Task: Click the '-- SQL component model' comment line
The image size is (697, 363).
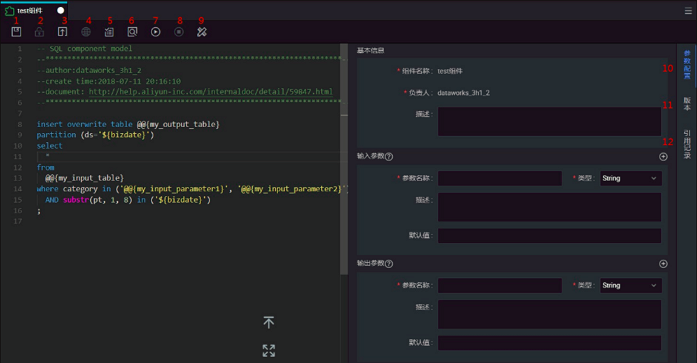Action: [84, 48]
